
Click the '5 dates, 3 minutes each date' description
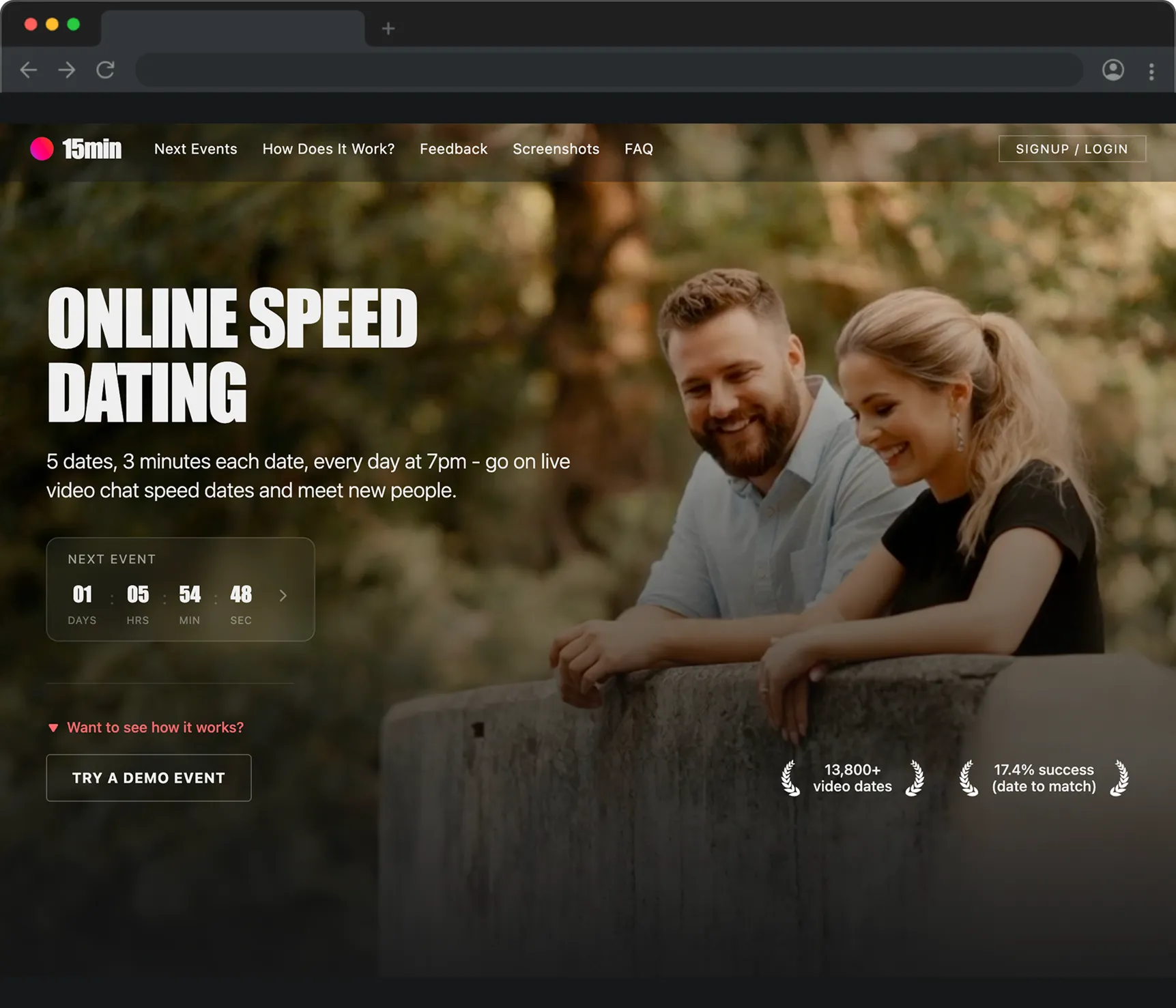click(x=308, y=476)
